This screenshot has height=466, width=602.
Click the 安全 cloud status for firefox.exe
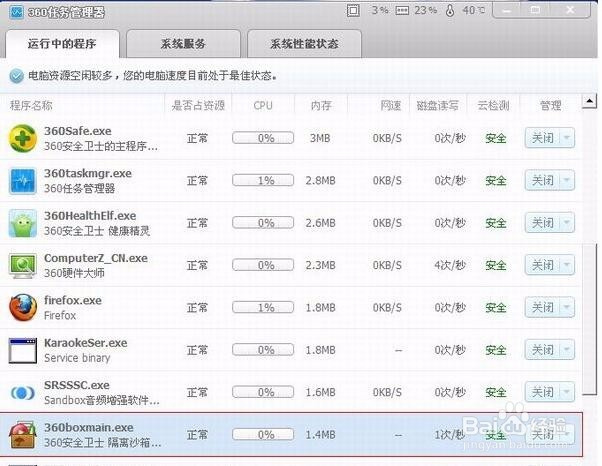click(495, 307)
